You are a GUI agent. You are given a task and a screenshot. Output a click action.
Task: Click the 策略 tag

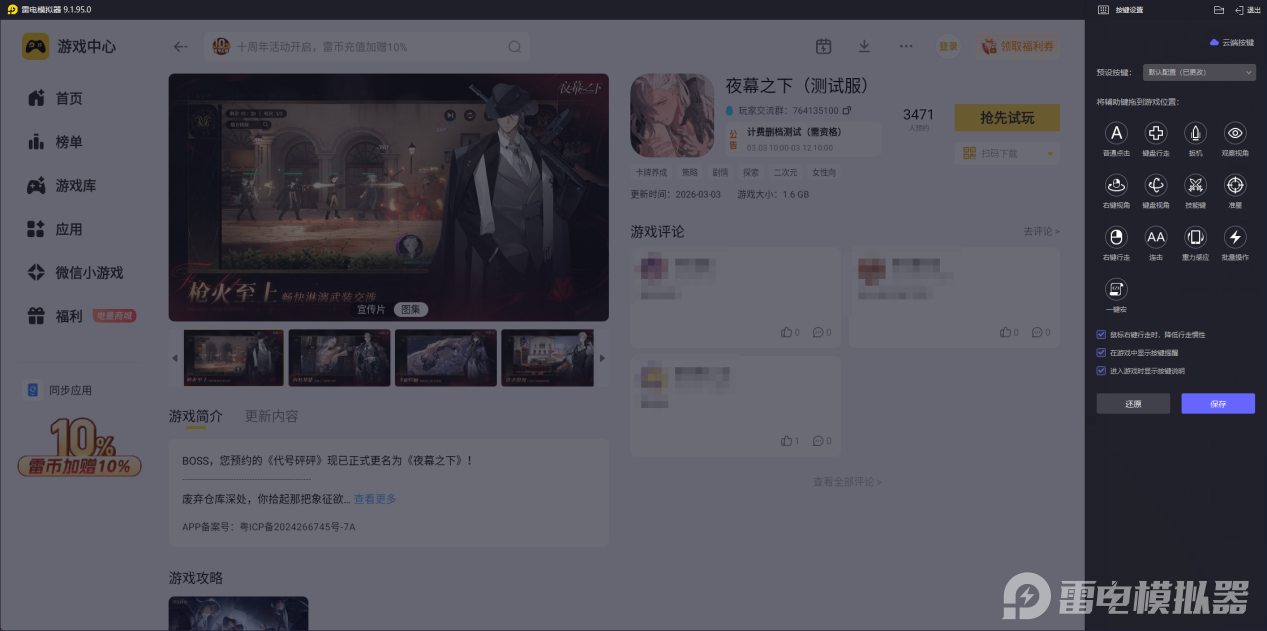coord(690,173)
